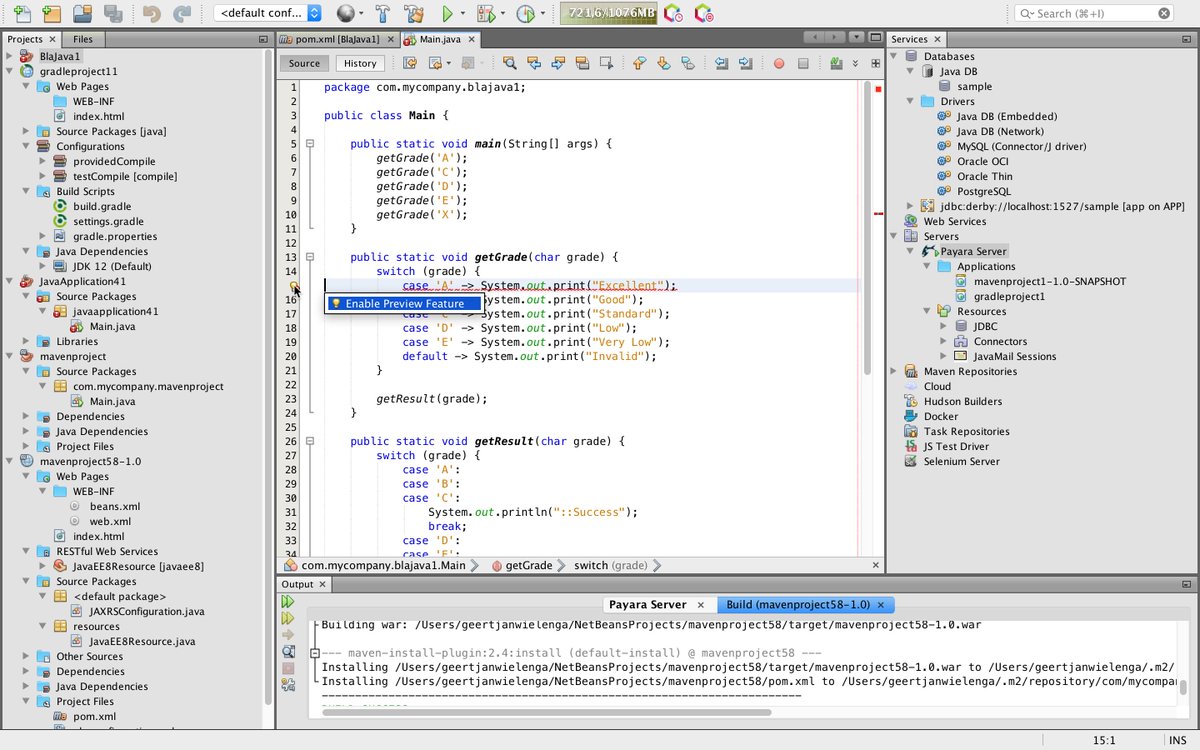Click the Shift Line Right editor icon
Screen dimensions: 1200x750
745,63
